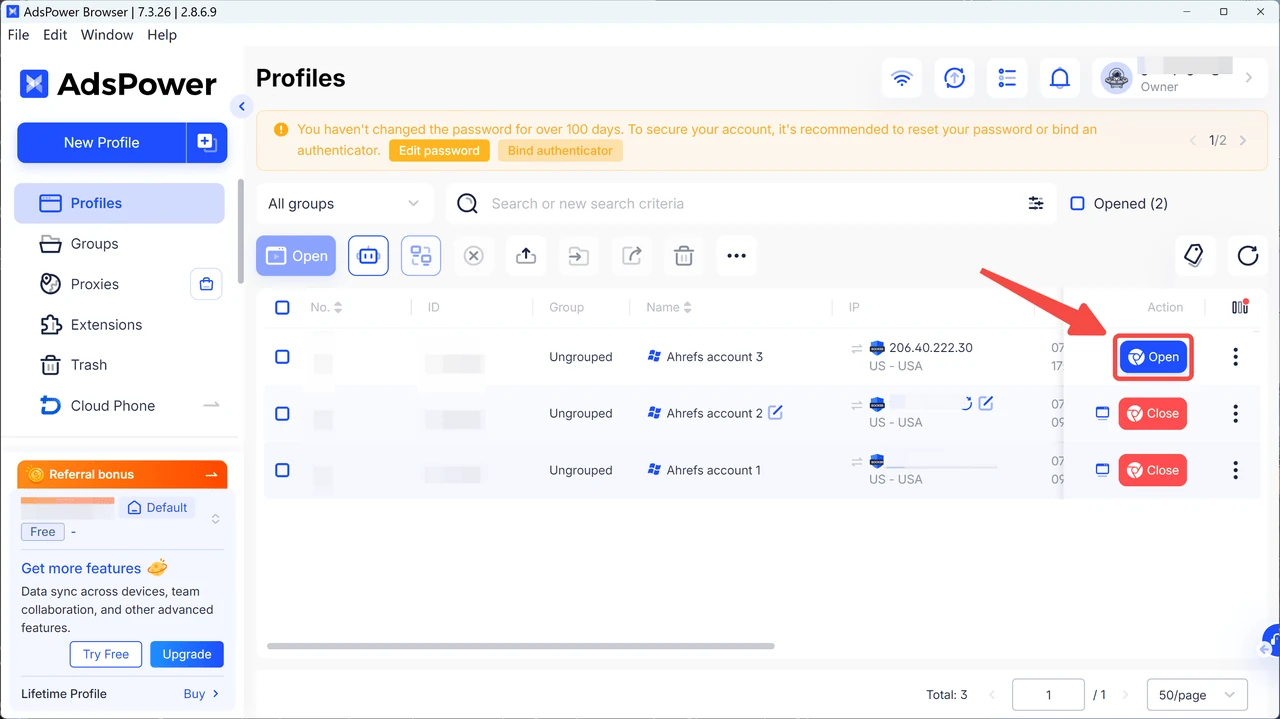Check the box for Ahrefs account 1 row
The height and width of the screenshot is (719, 1280).
pos(282,470)
